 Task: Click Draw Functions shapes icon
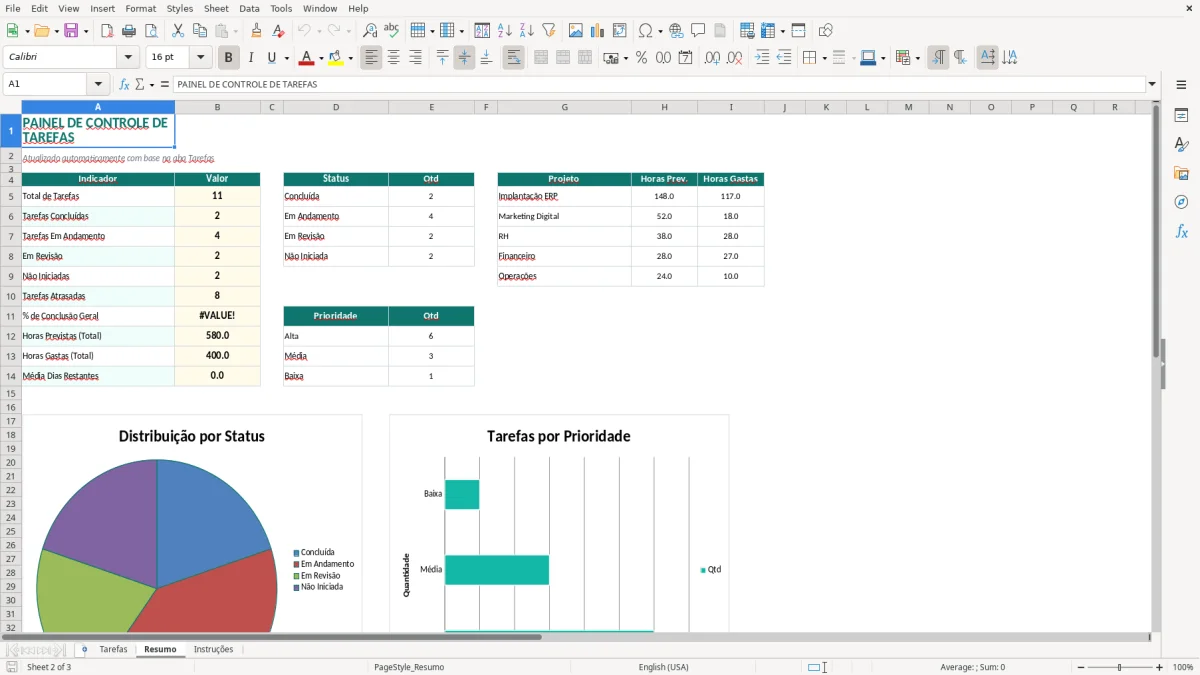pyautogui.click(x=826, y=31)
